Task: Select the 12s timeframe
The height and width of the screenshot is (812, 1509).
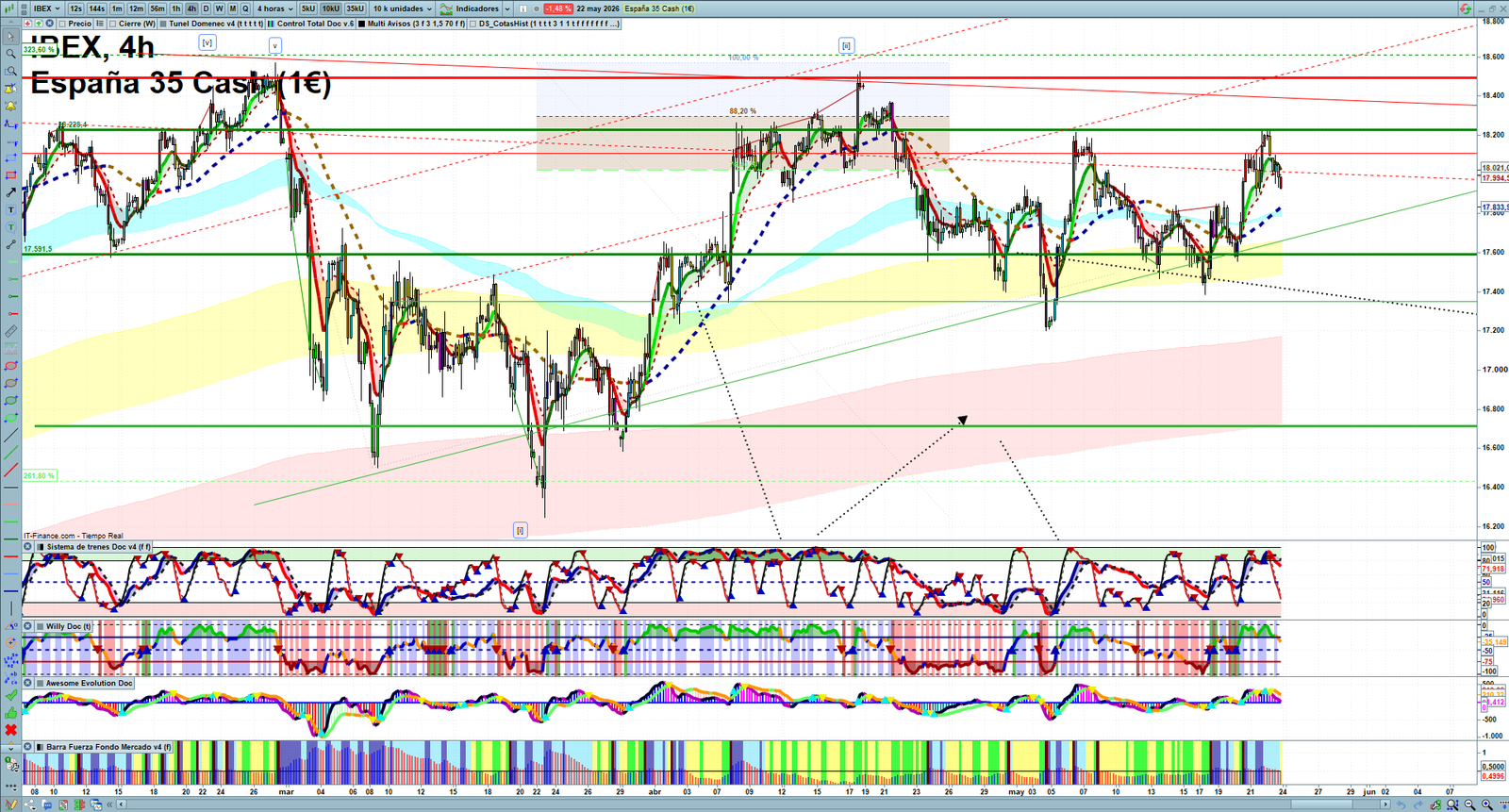Action: (x=75, y=8)
